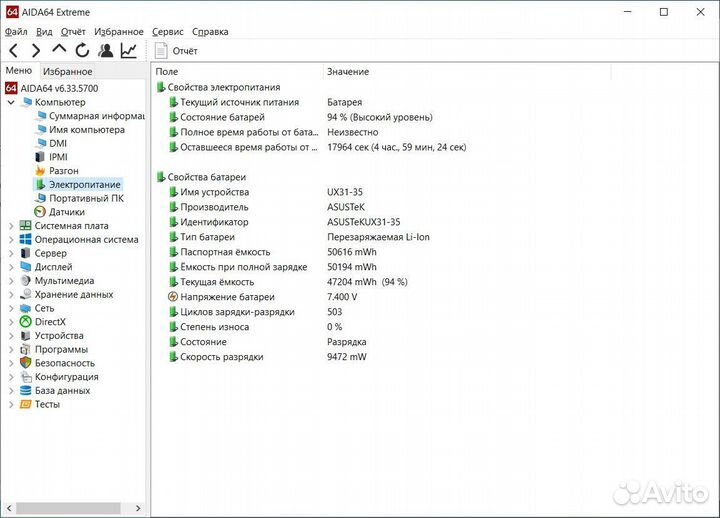This screenshot has width=720, height=518.
Task: Click the sidebar horizontal scrollbar thumb
Action: coord(69,508)
